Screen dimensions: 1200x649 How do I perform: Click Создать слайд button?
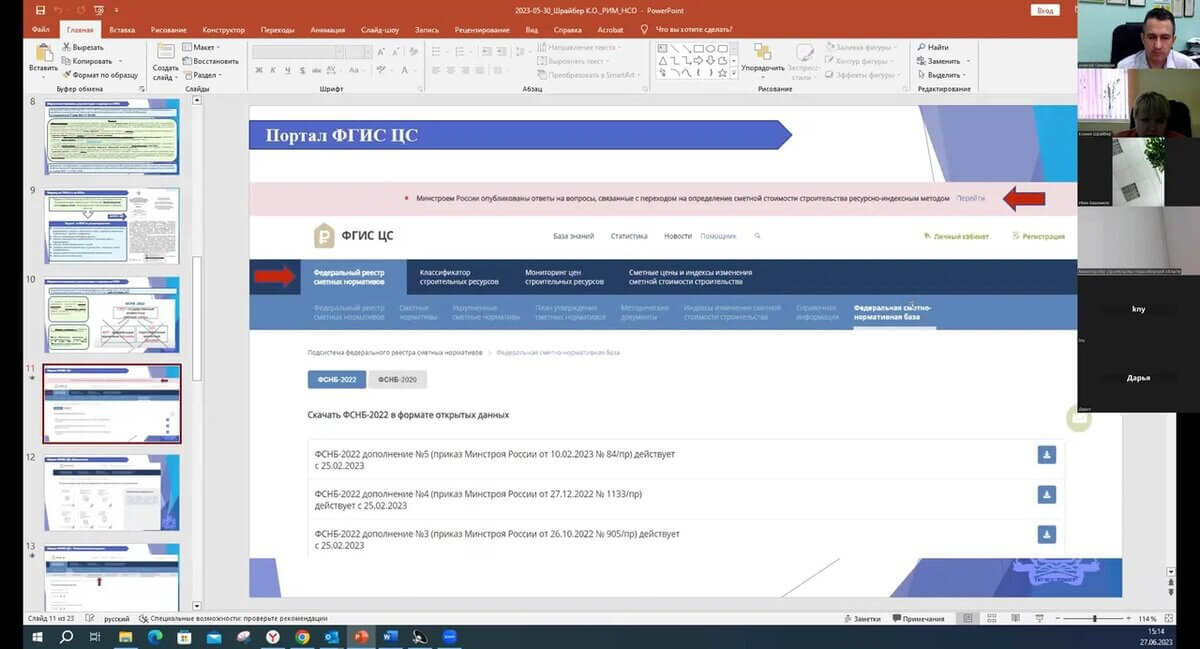click(166, 61)
